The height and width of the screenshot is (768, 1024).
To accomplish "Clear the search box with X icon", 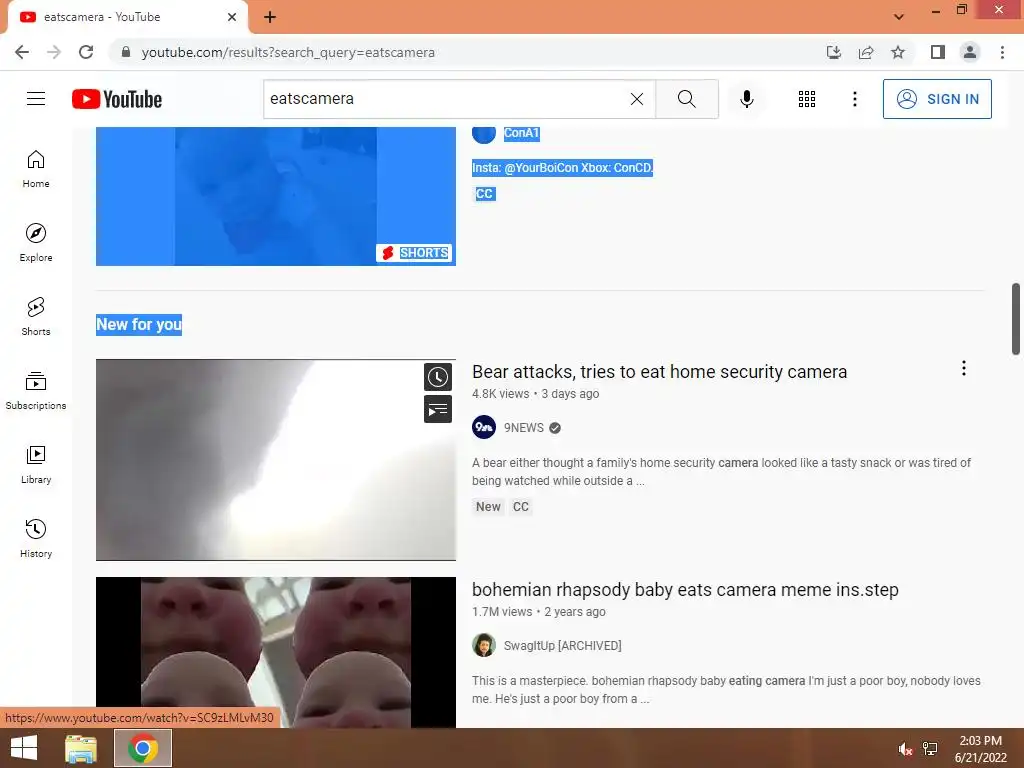I will pos(637,99).
